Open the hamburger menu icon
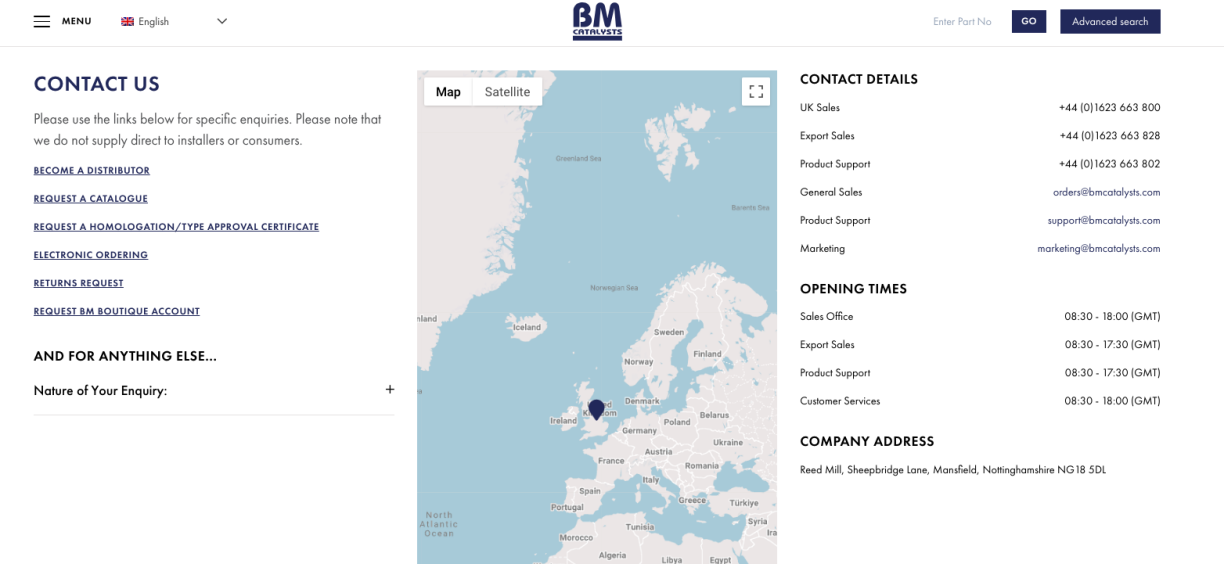Viewport: 1224px width, 564px height. (x=42, y=21)
